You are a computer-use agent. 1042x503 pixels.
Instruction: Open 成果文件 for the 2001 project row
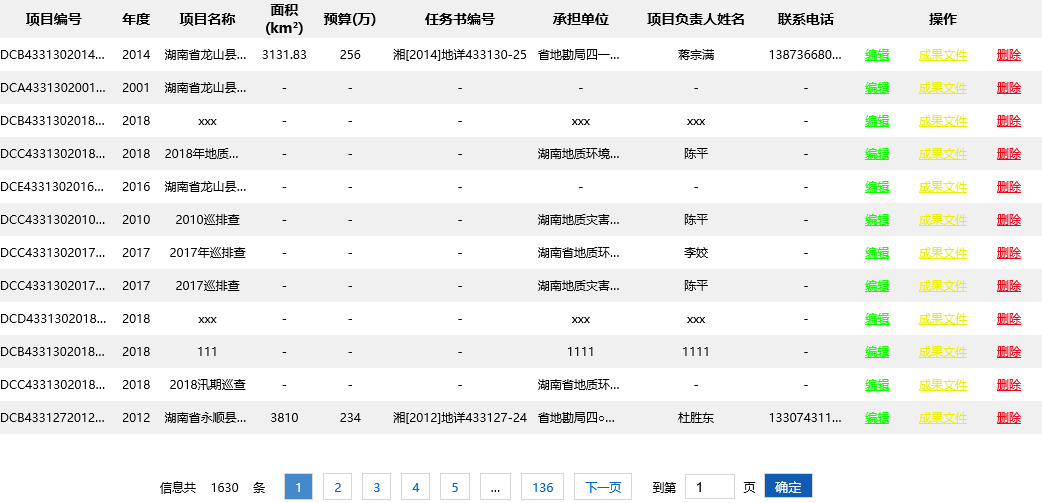942,88
